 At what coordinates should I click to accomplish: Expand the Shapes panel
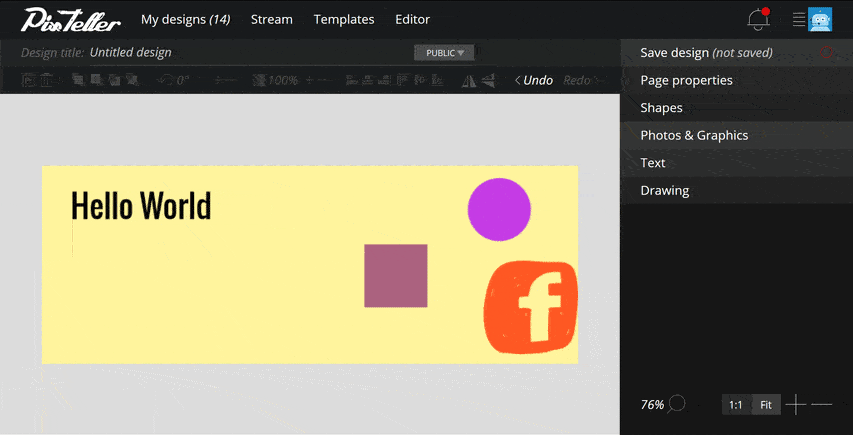pyautogui.click(x=737, y=108)
